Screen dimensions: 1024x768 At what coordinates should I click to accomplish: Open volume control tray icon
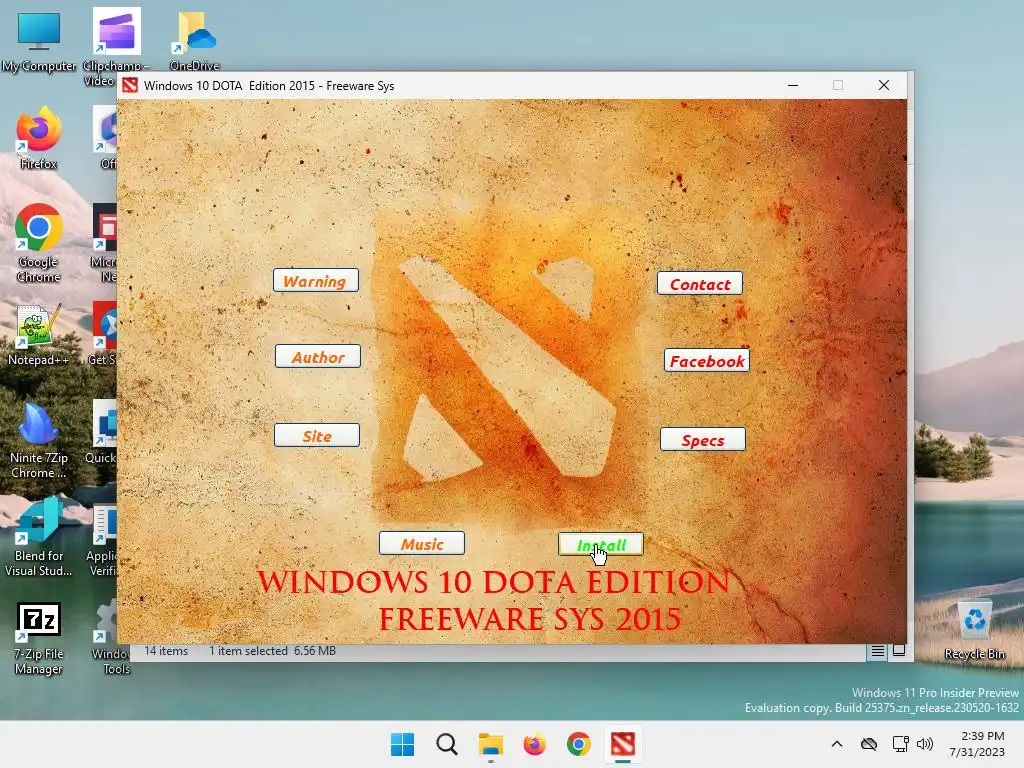[925, 744]
